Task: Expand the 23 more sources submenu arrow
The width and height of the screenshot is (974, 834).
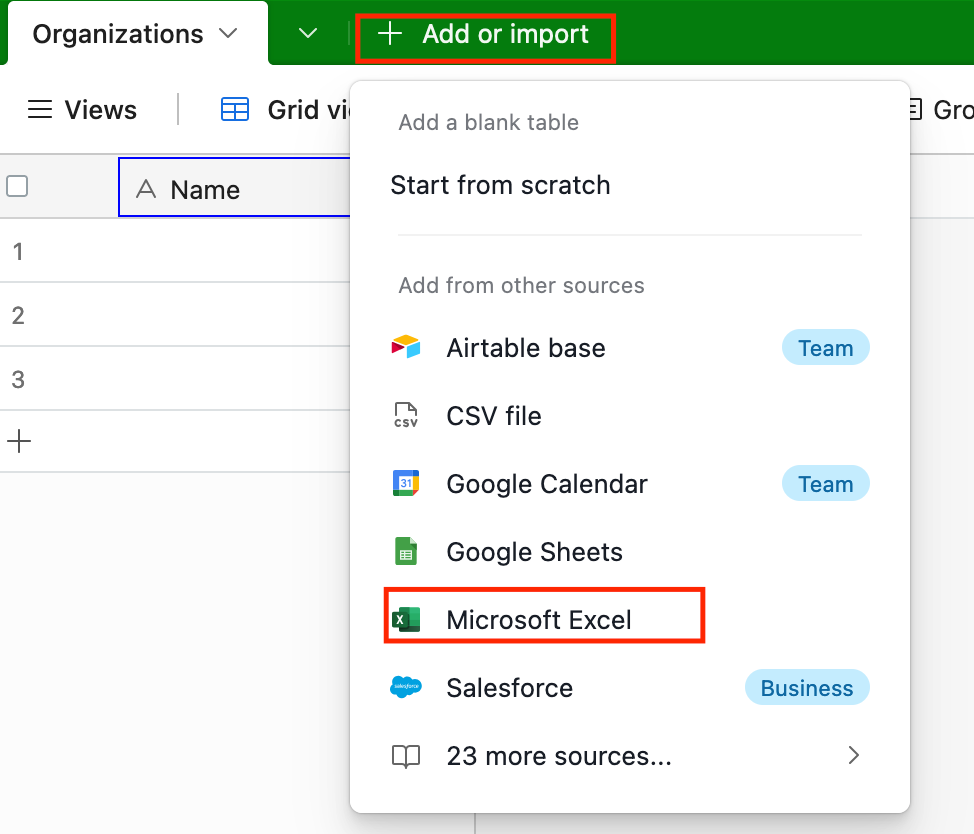Action: click(853, 756)
